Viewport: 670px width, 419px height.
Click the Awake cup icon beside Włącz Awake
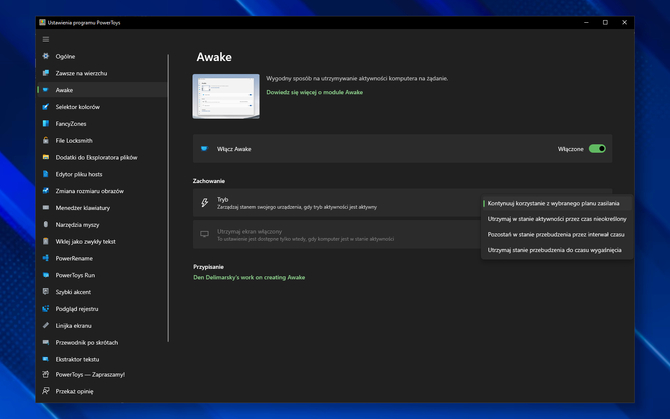[x=204, y=149]
